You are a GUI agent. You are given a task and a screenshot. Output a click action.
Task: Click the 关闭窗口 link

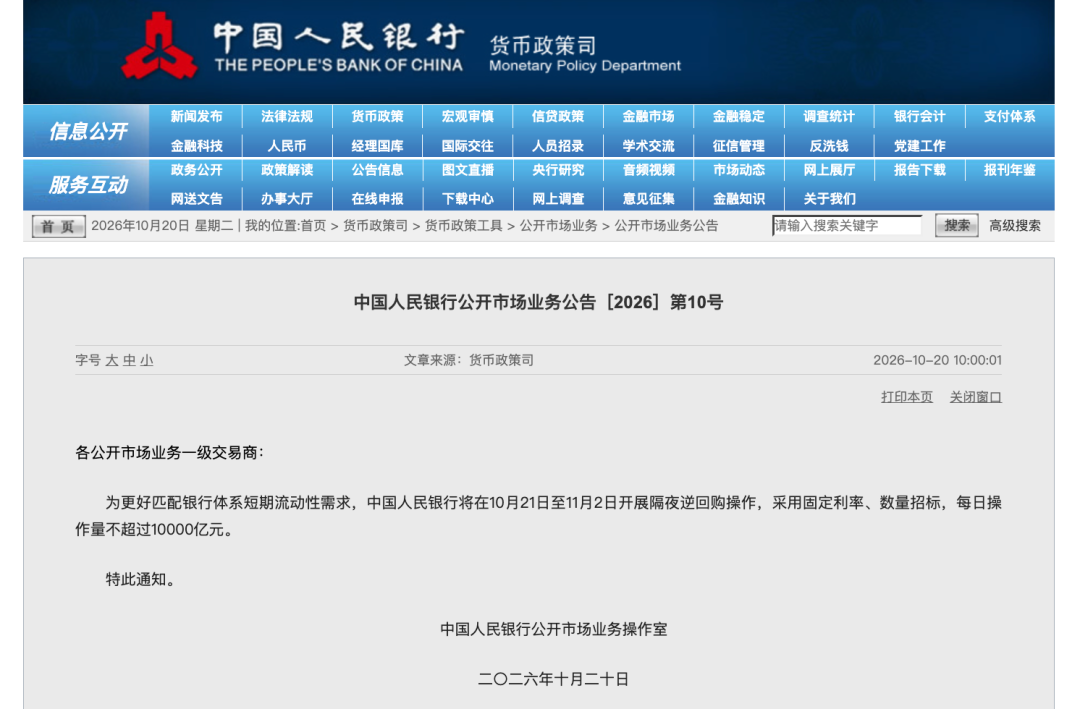[975, 397]
